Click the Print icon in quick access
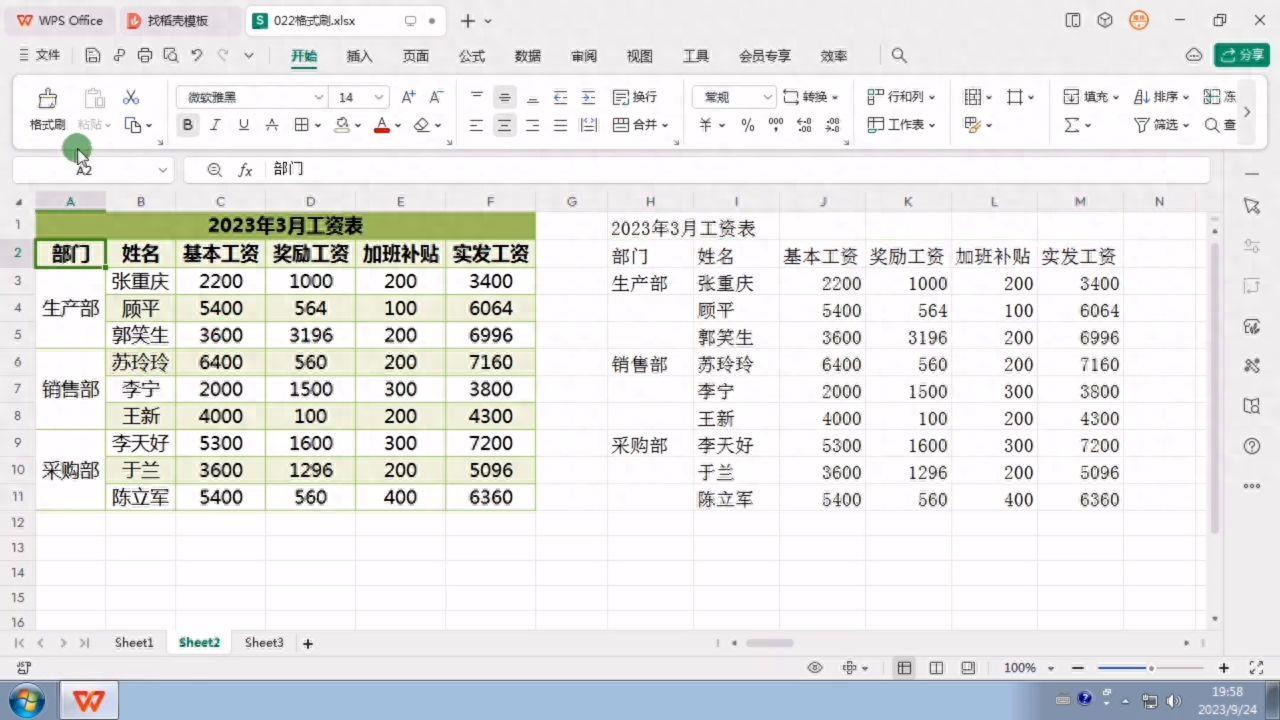The width and height of the screenshot is (1280, 720). coord(145,56)
